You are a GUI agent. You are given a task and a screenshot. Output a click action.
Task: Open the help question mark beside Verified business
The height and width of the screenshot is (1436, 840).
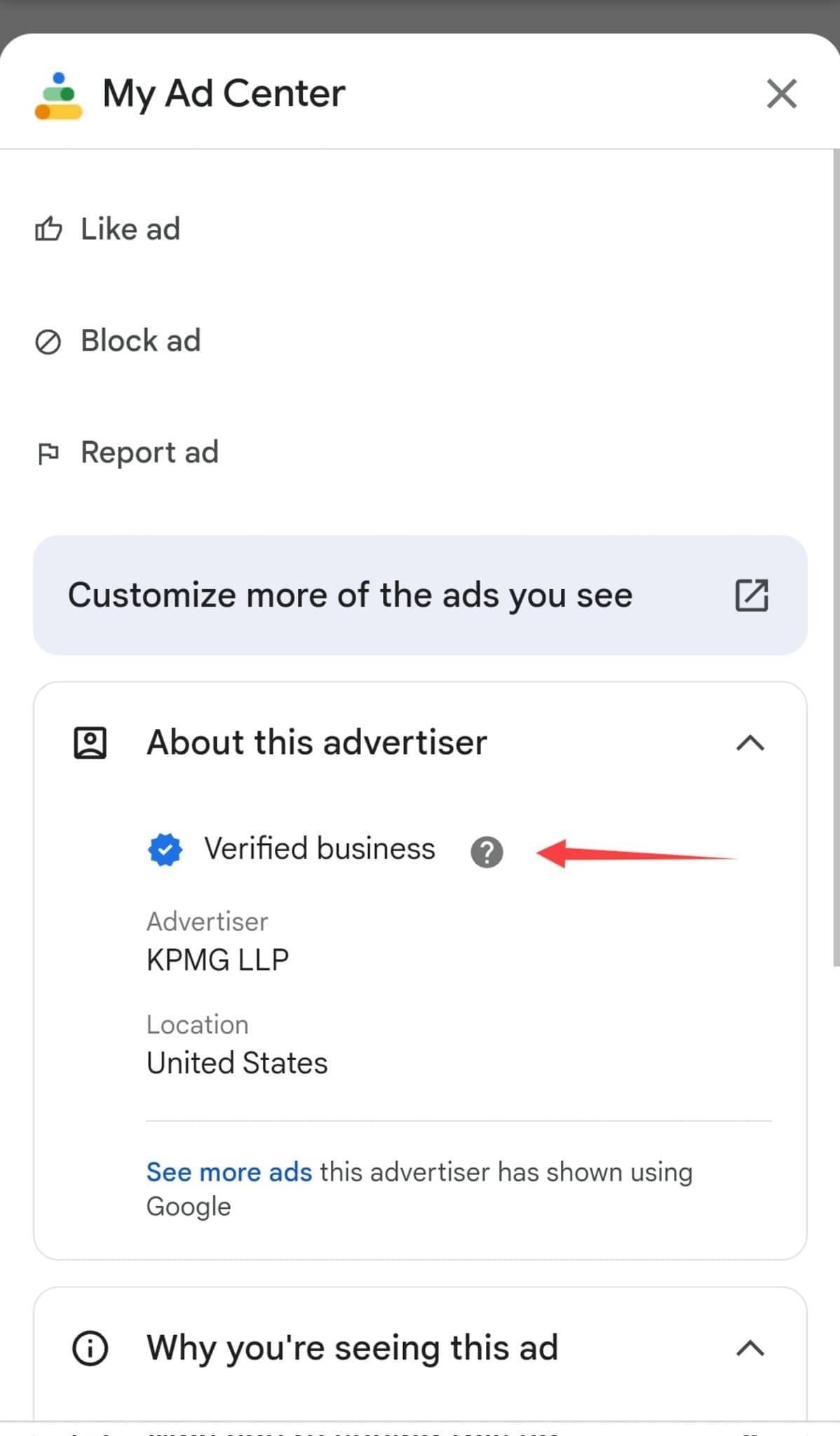(x=487, y=852)
